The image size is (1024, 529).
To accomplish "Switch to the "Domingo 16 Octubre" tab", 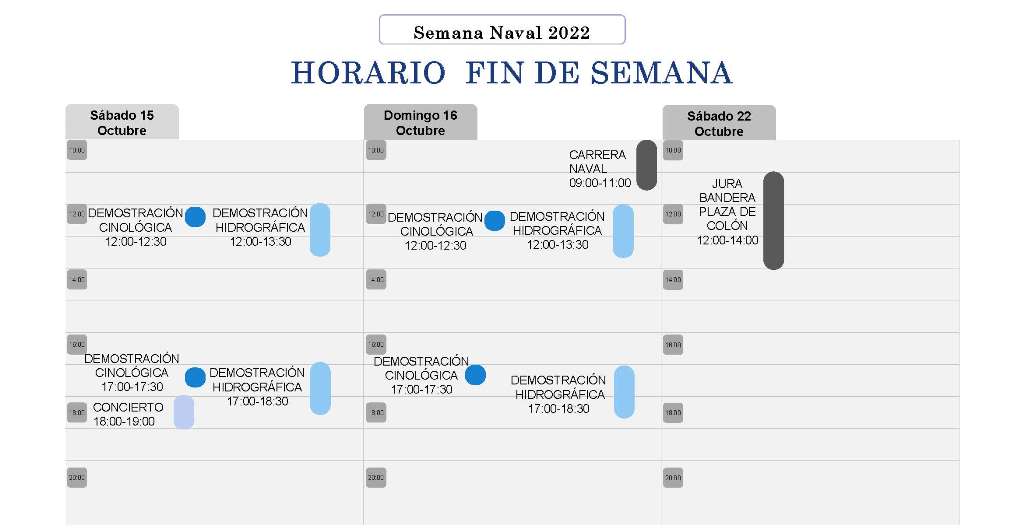I will coord(420,123).
